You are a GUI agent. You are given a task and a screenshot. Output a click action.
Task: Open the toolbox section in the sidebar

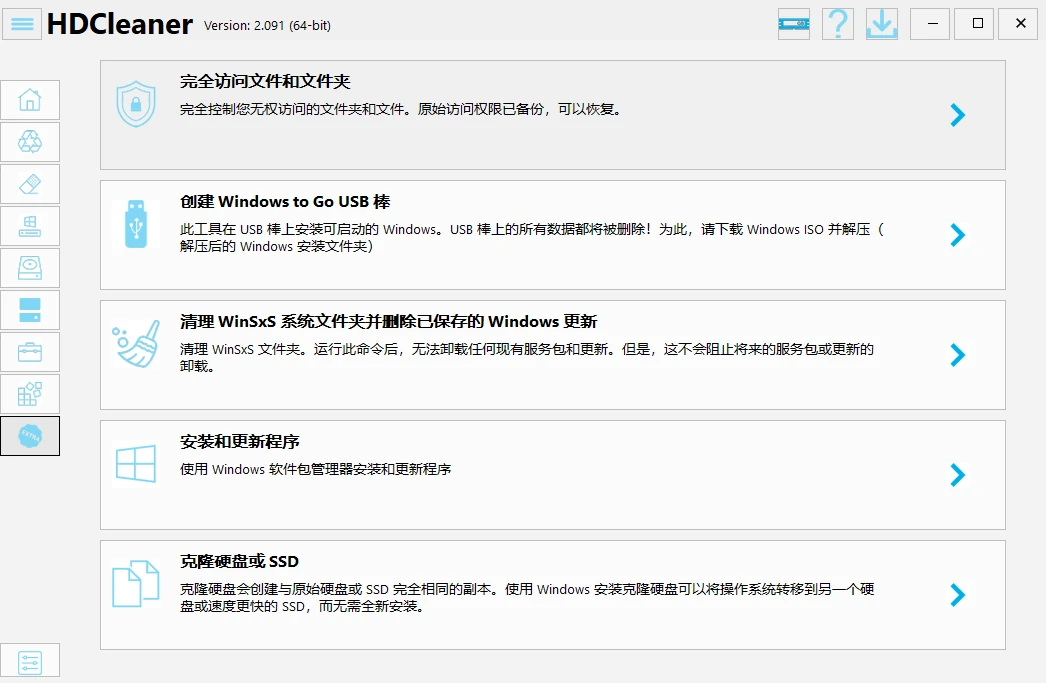[x=30, y=351]
